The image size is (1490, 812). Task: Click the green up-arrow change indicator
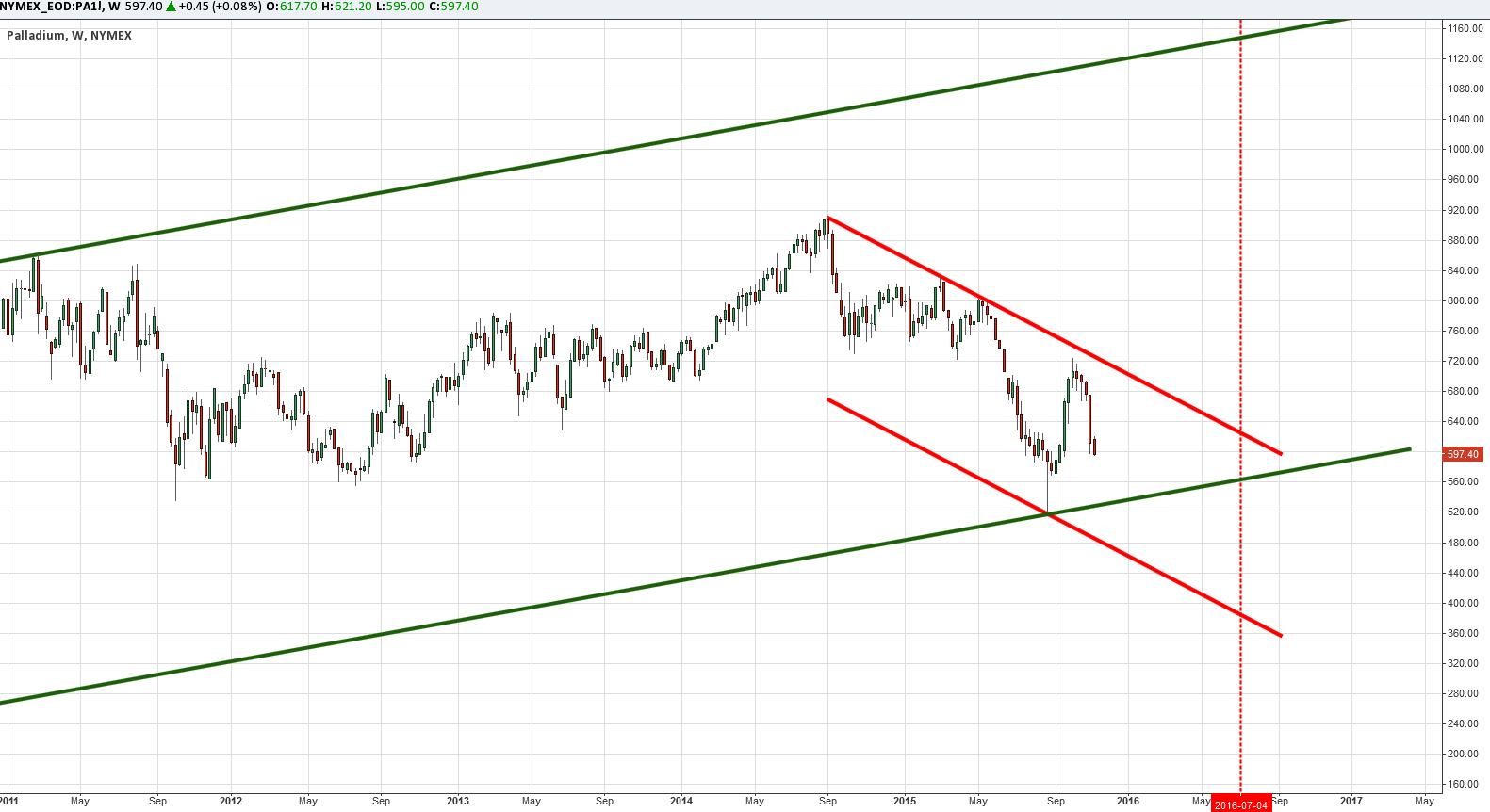[x=171, y=7]
